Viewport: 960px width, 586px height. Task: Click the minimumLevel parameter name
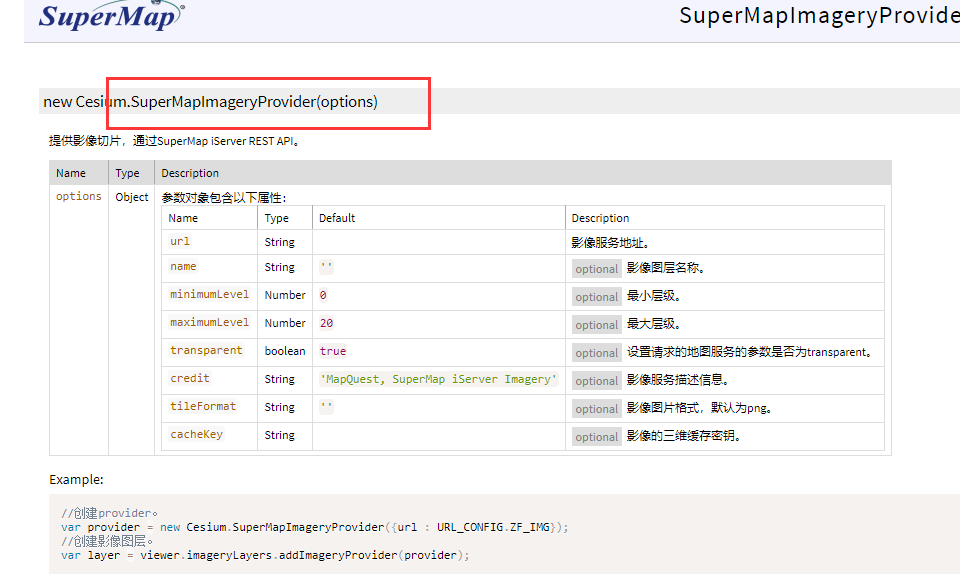coord(209,295)
